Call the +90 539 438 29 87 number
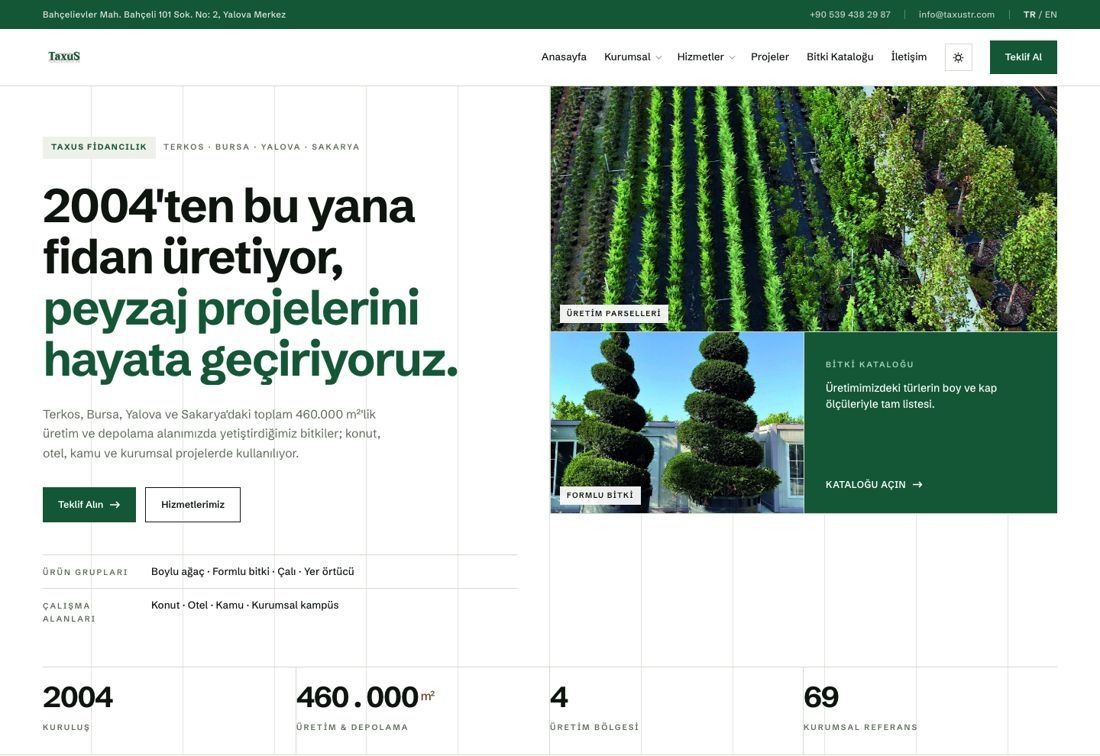 pyautogui.click(x=850, y=14)
